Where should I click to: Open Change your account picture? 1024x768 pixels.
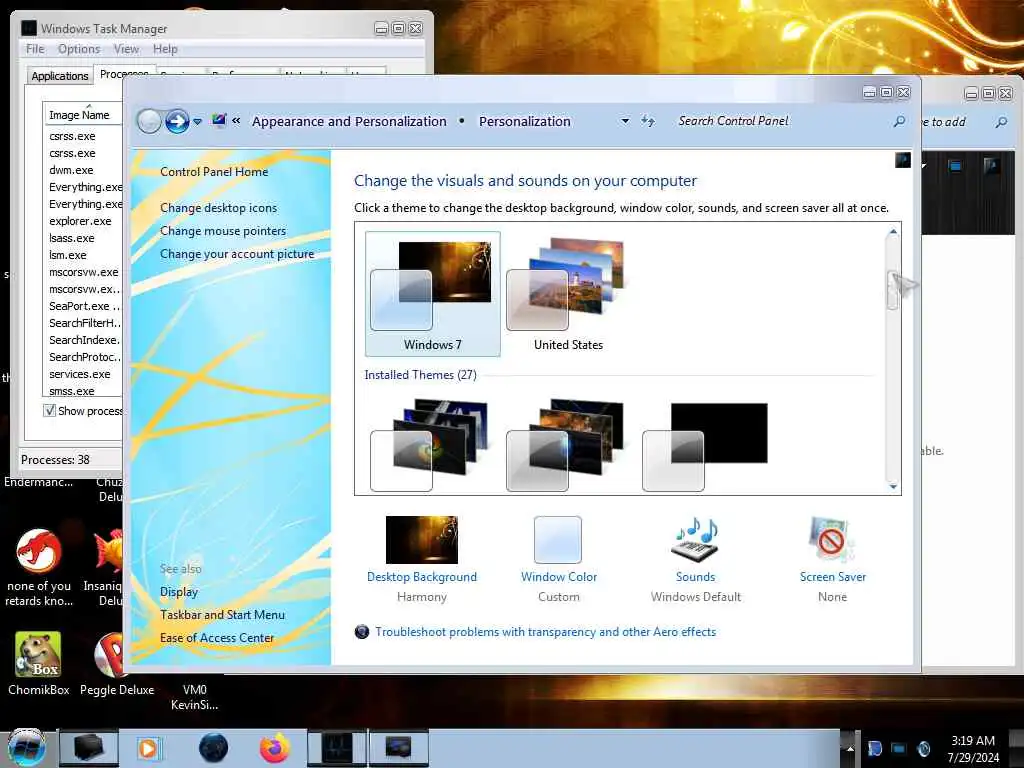pos(237,254)
